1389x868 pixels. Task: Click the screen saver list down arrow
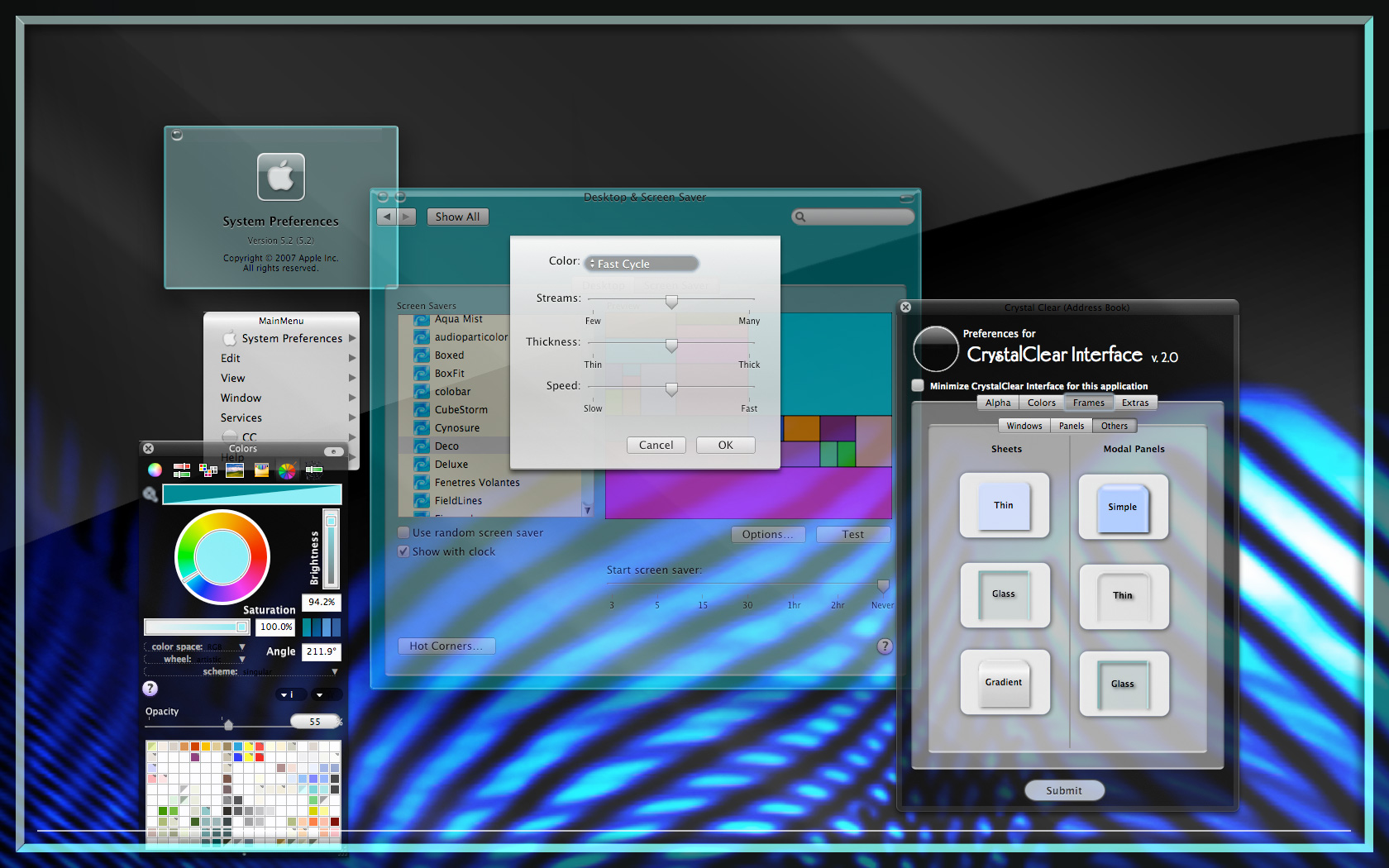[588, 510]
